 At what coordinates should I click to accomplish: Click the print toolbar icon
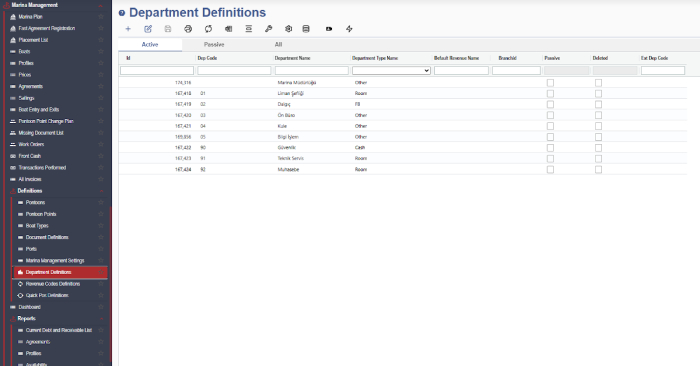tap(188, 29)
